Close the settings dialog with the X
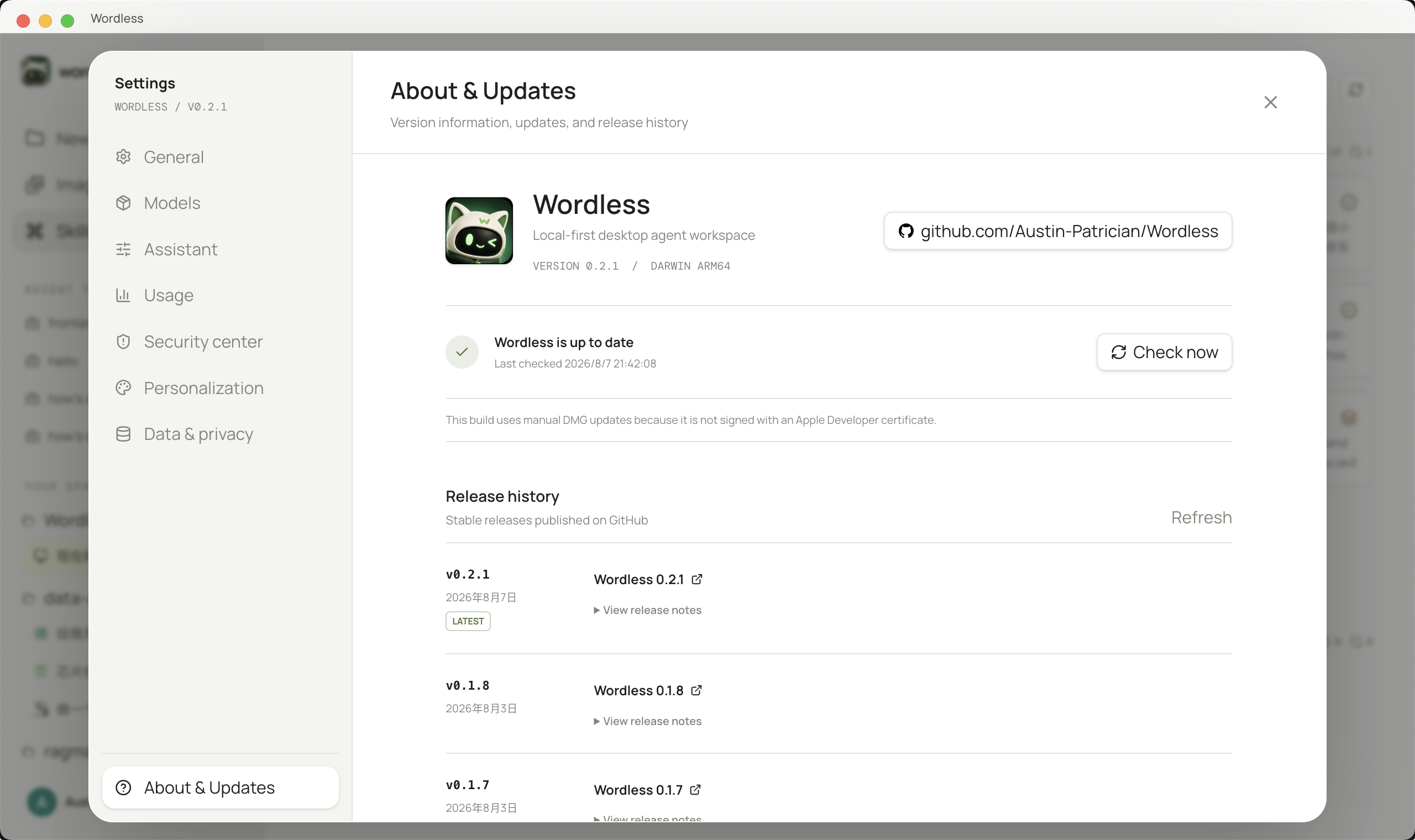This screenshot has width=1415, height=840. pyautogui.click(x=1270, y=102)
